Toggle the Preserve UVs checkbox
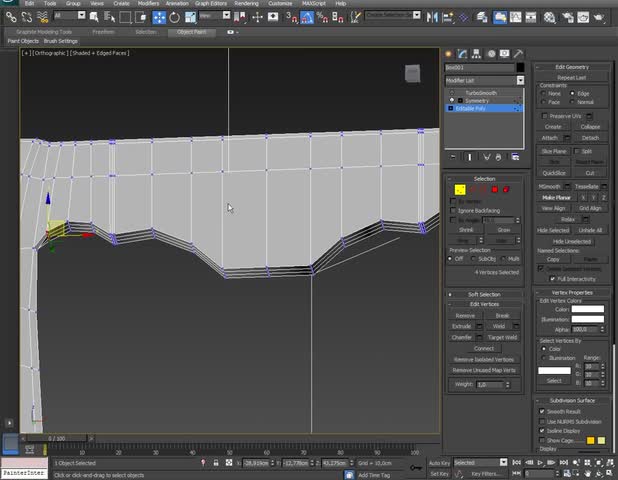 (x=544, y=116)
